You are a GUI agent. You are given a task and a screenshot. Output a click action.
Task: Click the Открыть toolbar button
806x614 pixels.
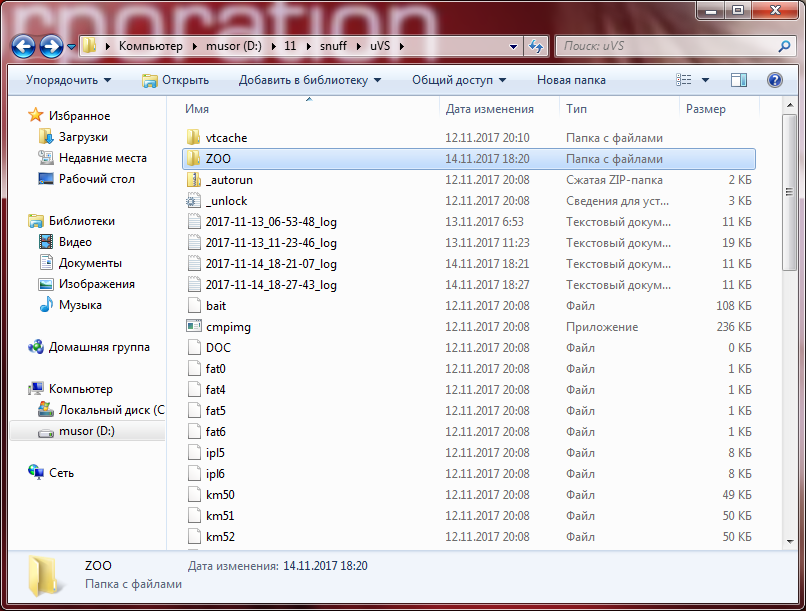coord(177,80)
